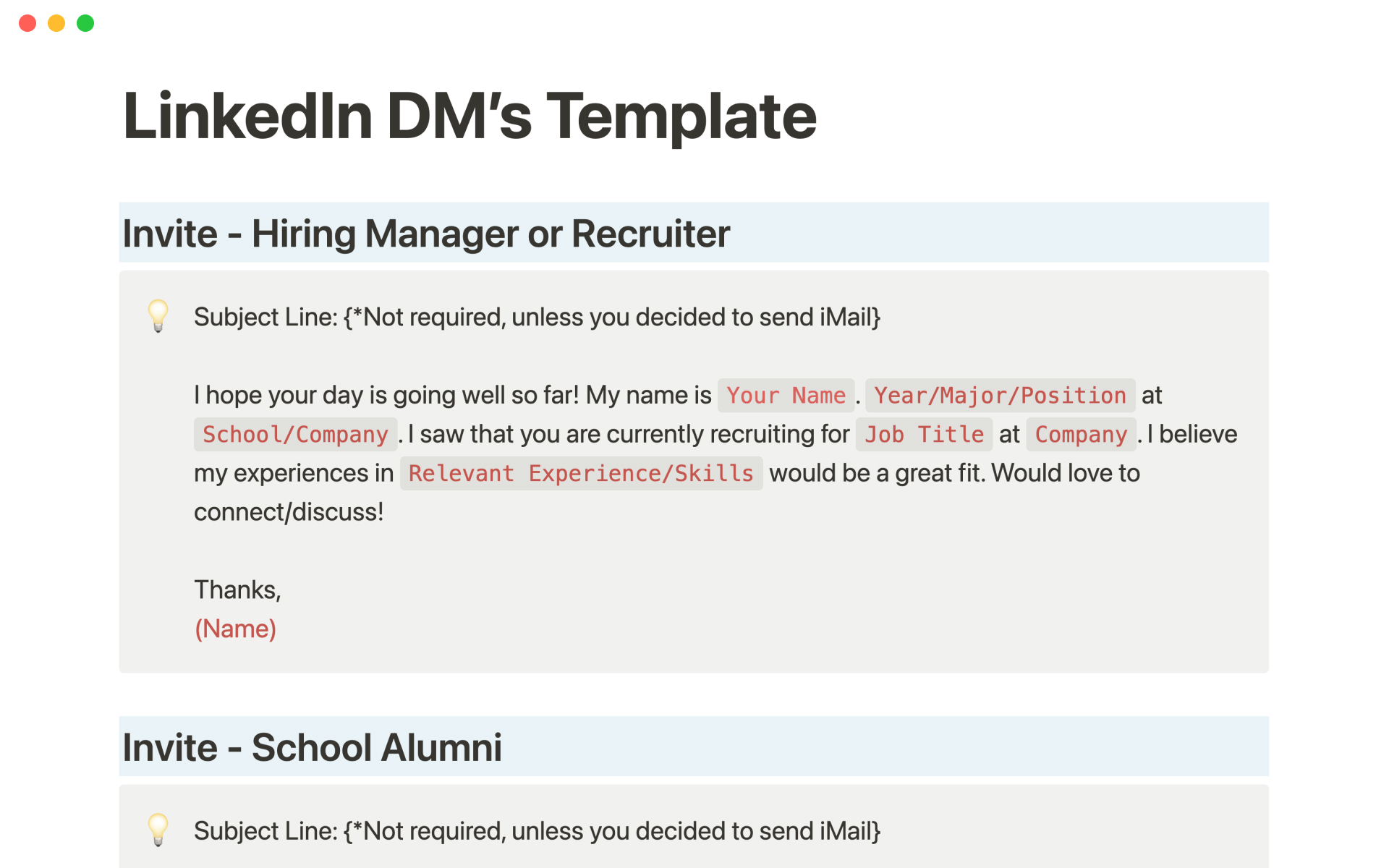Image resolution: width=1389 pixels, height=868 pixels.
Task: Click the red (Name) signature text
Action: coord(235,629)
